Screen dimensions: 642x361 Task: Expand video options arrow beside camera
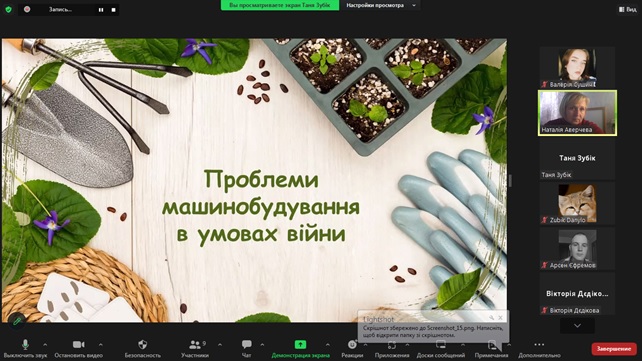(101, 345)
